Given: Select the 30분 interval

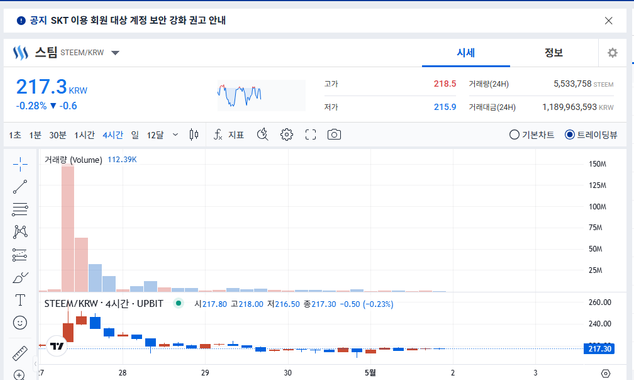Looking at the screenshot, I should tap(58, 135).
